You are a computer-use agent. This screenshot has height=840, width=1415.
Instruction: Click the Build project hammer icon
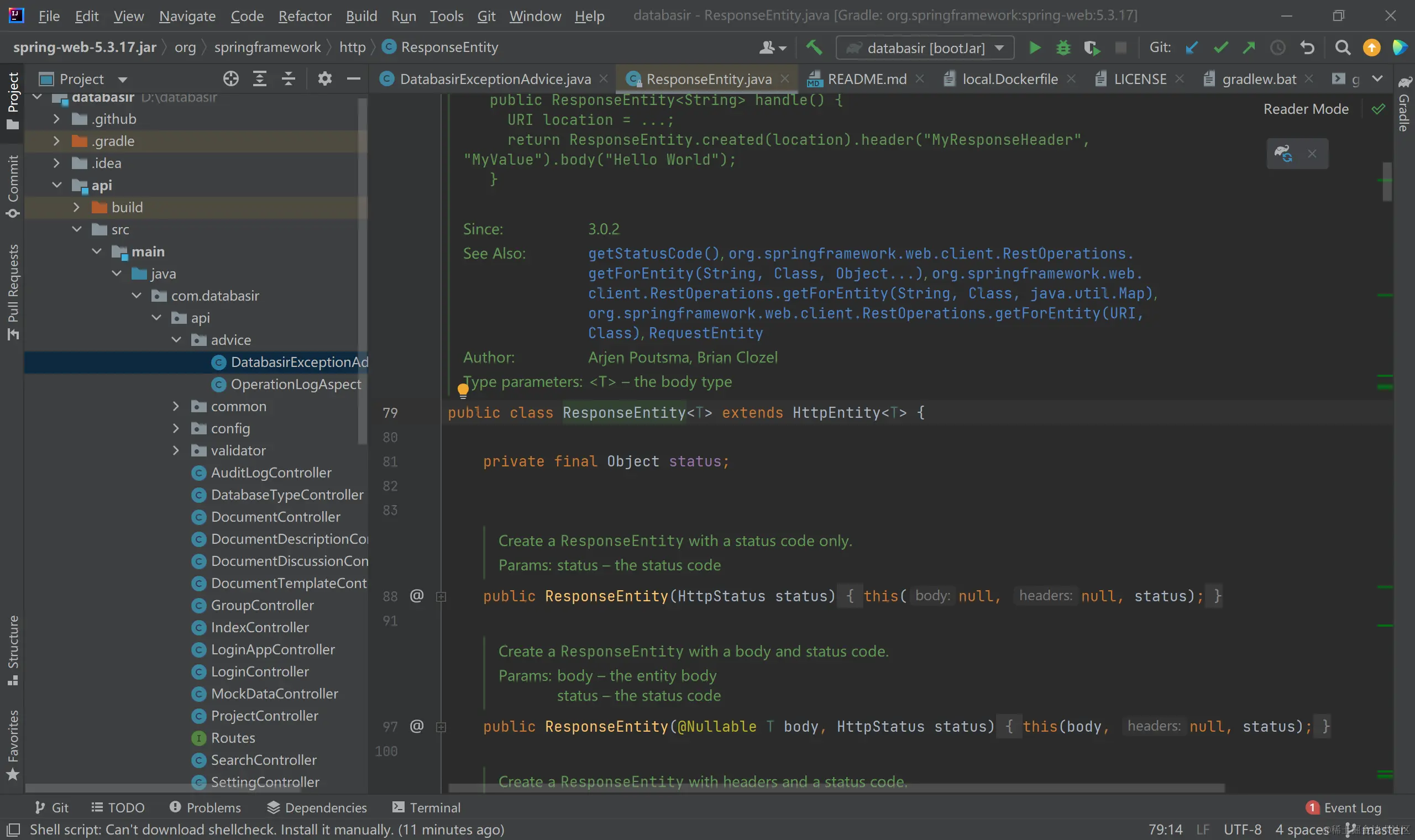[x=814, y=48]
